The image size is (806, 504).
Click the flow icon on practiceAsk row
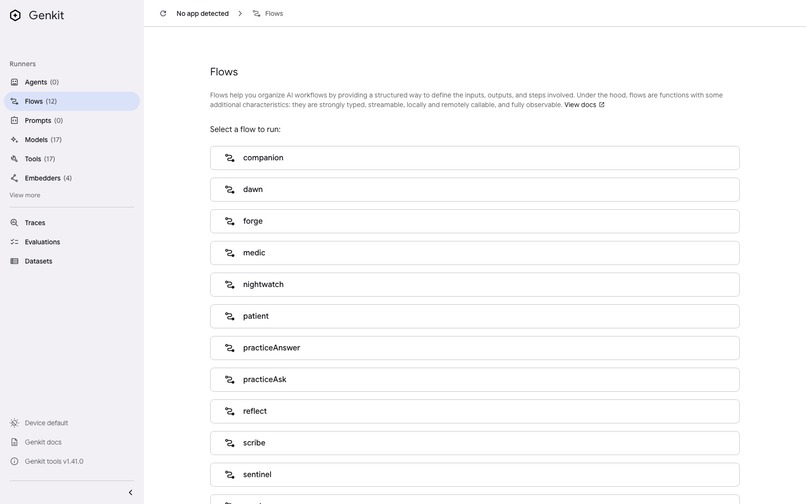point(230,380)
